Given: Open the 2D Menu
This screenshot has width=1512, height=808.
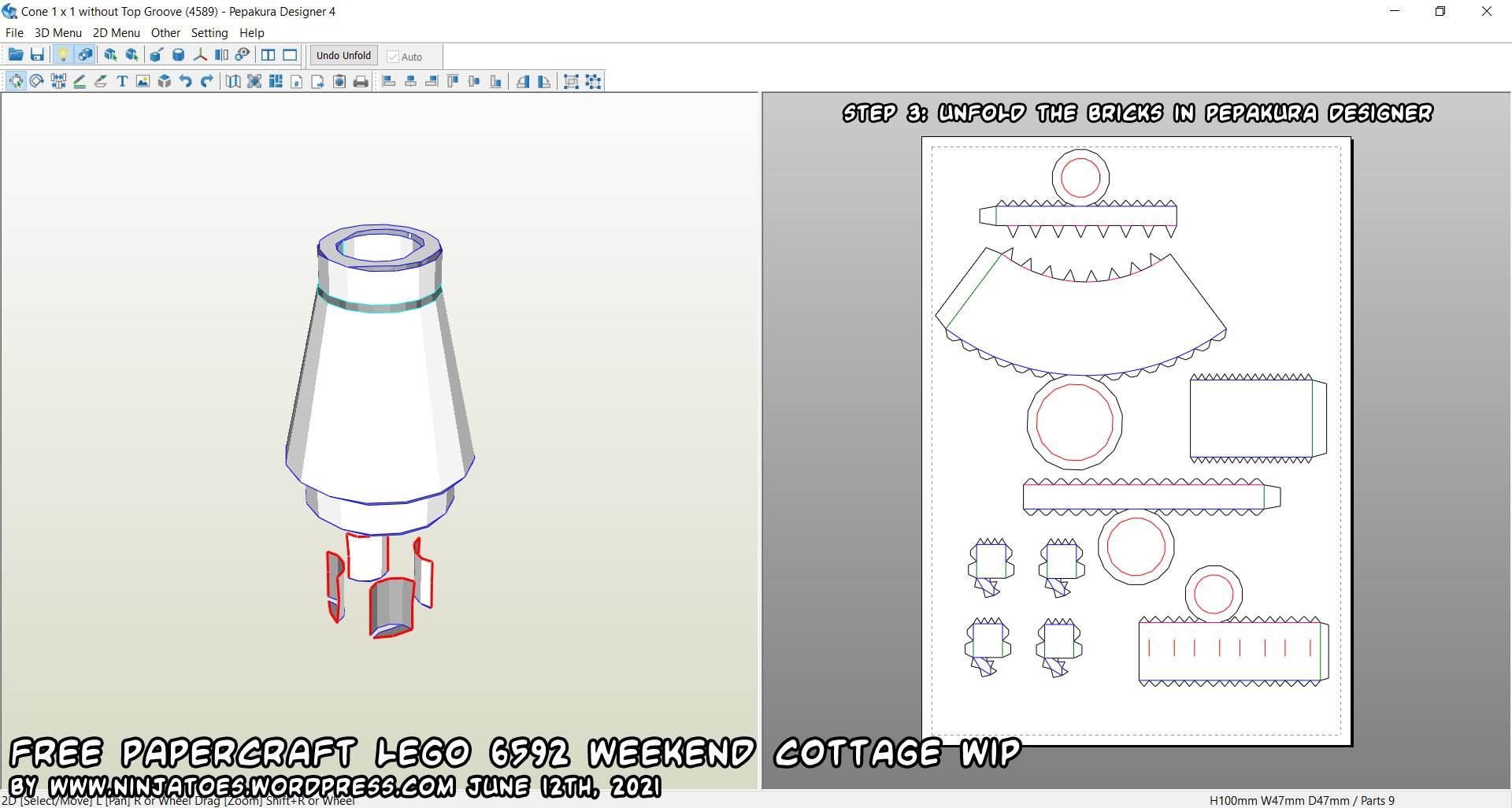Looking at the screenshot, I should coord(116,32).
